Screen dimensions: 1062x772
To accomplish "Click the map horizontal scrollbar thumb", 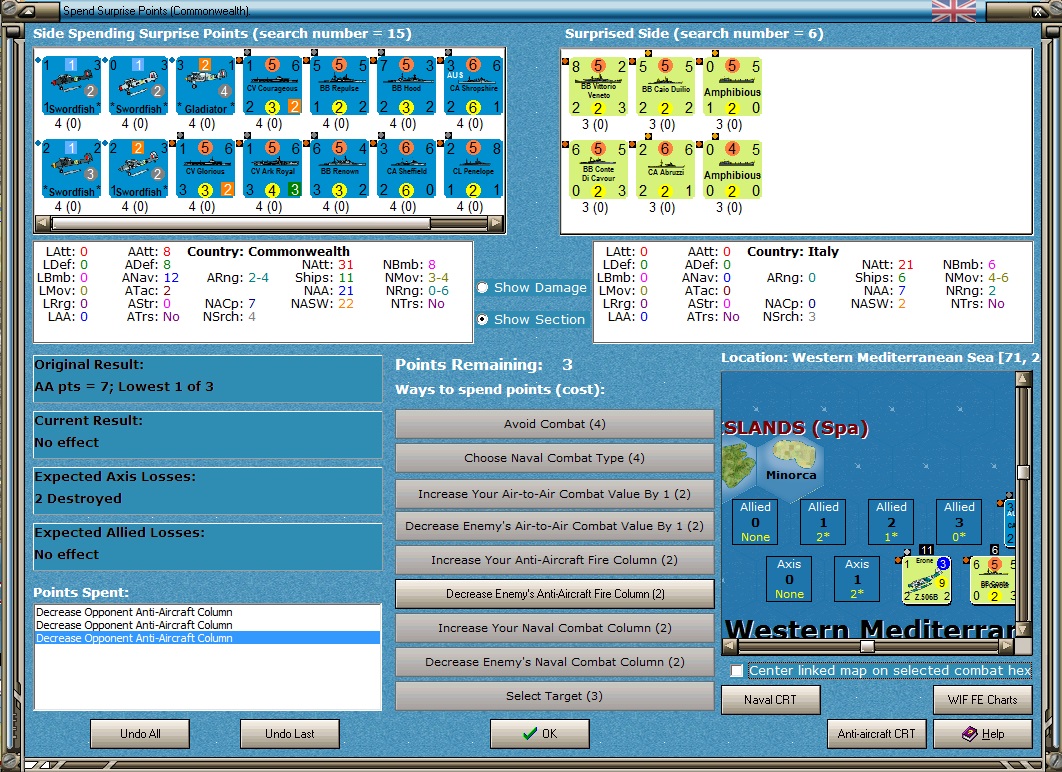I will [867, 646].
